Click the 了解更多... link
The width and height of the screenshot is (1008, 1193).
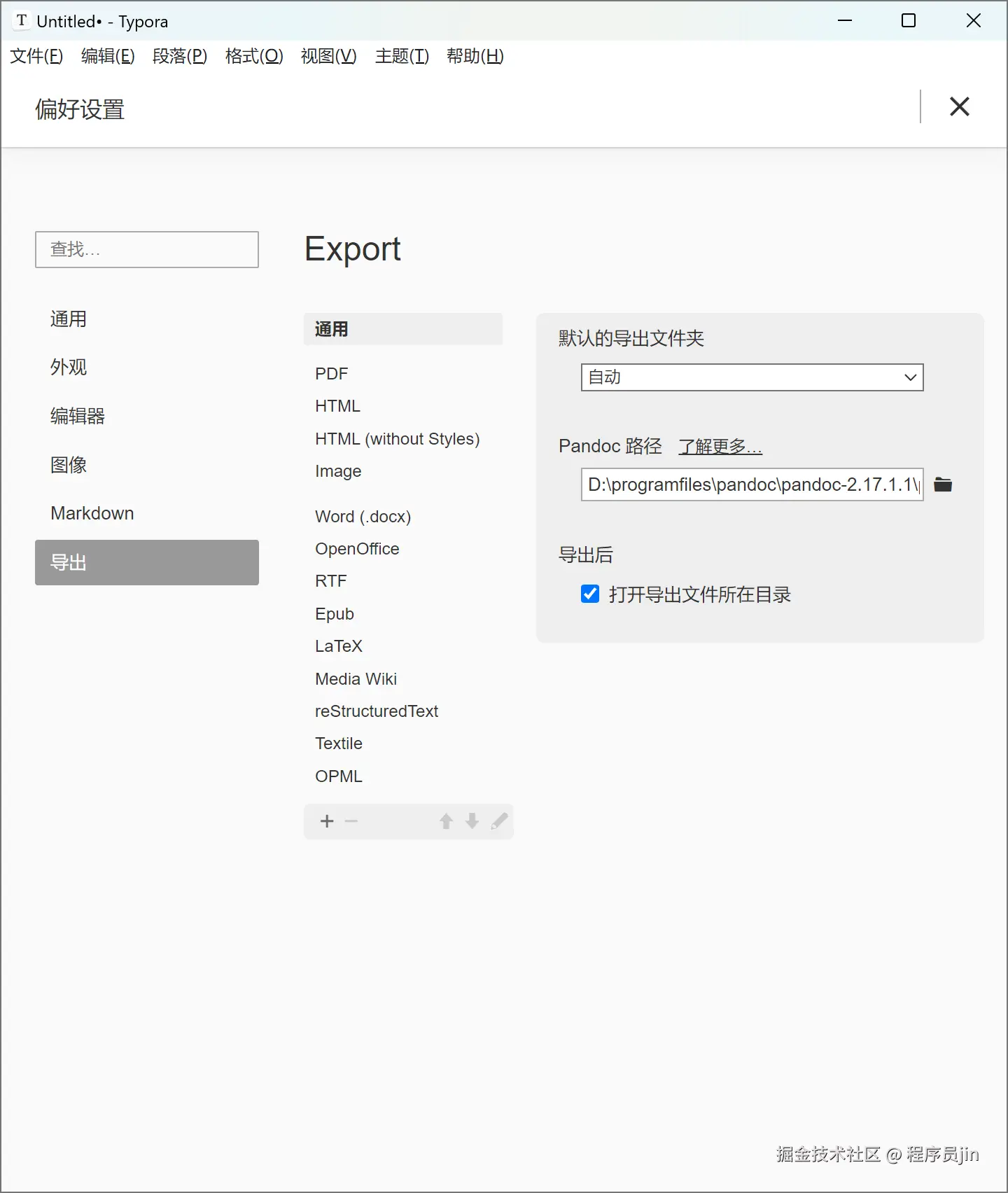[720, 446]
